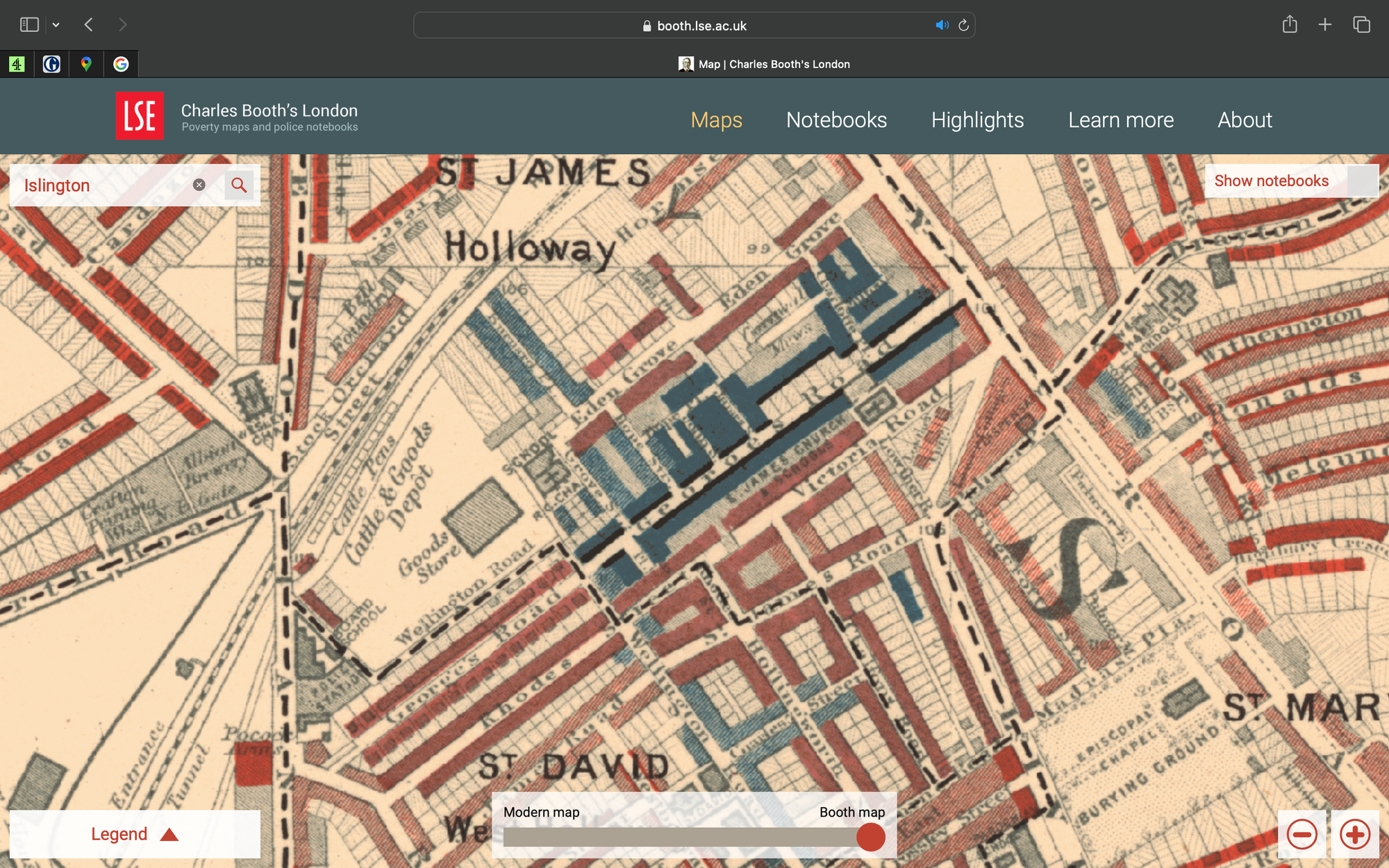
Task: Click the booth.lse.ac.uk address bar
Action: click(x=694, y=26)
